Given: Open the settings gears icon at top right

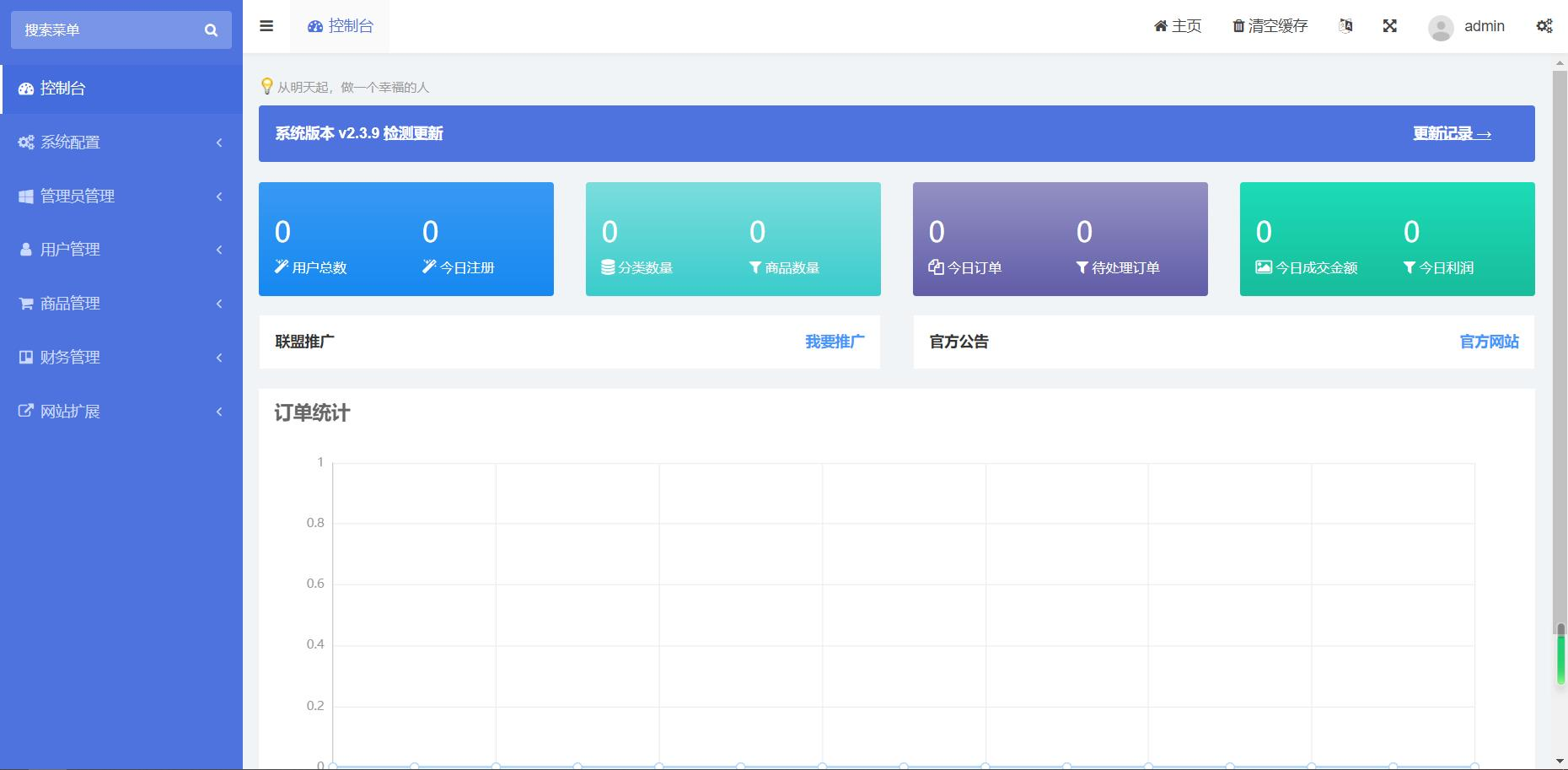Looking at the screenshot, I should coord(1544,26).
